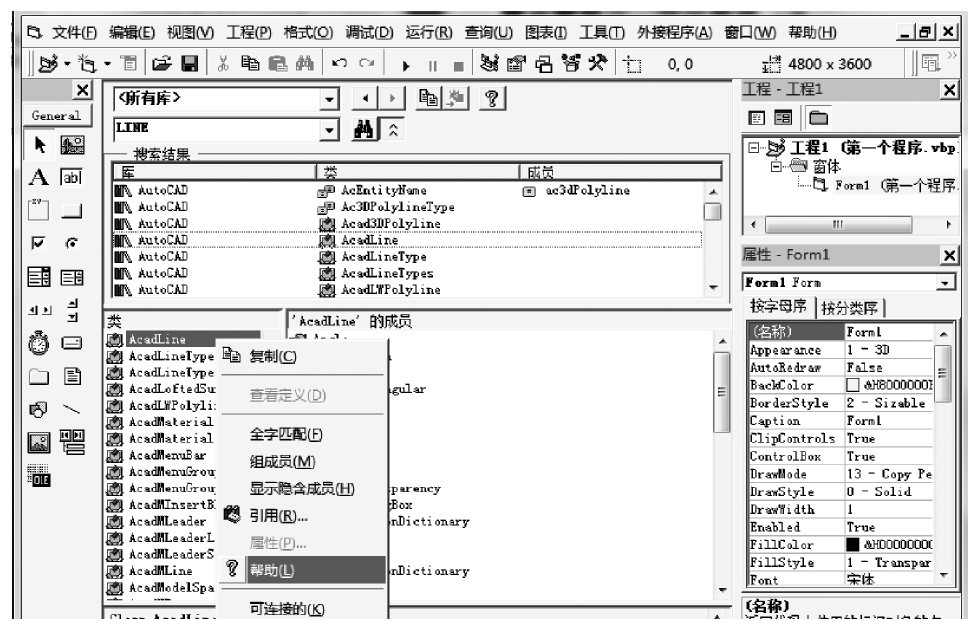Viewport: 971px width, 621px height.
Task: Select AcadLineType row in search results
Action: (407, 256)
